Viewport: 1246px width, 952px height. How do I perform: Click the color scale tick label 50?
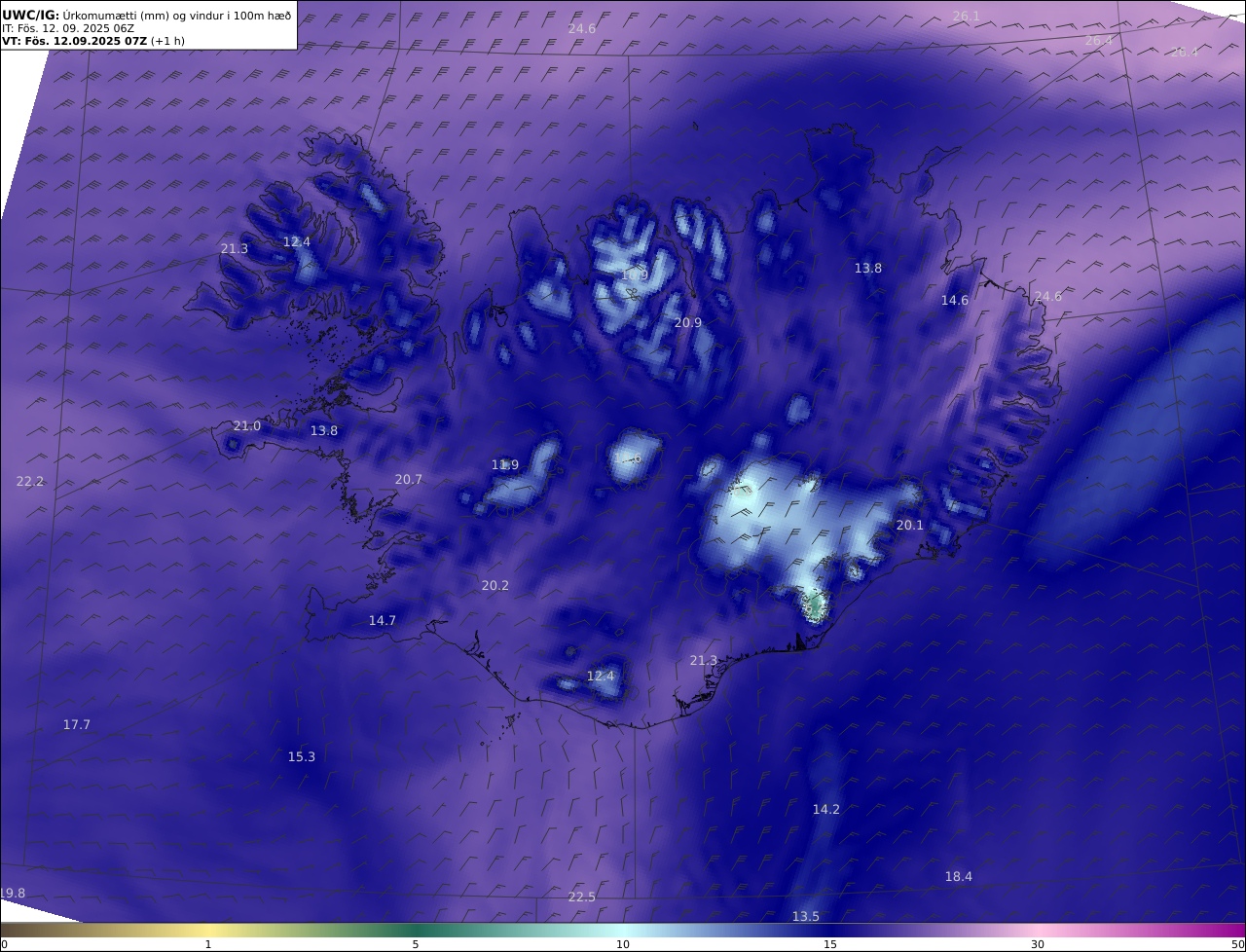[1238, 944]
